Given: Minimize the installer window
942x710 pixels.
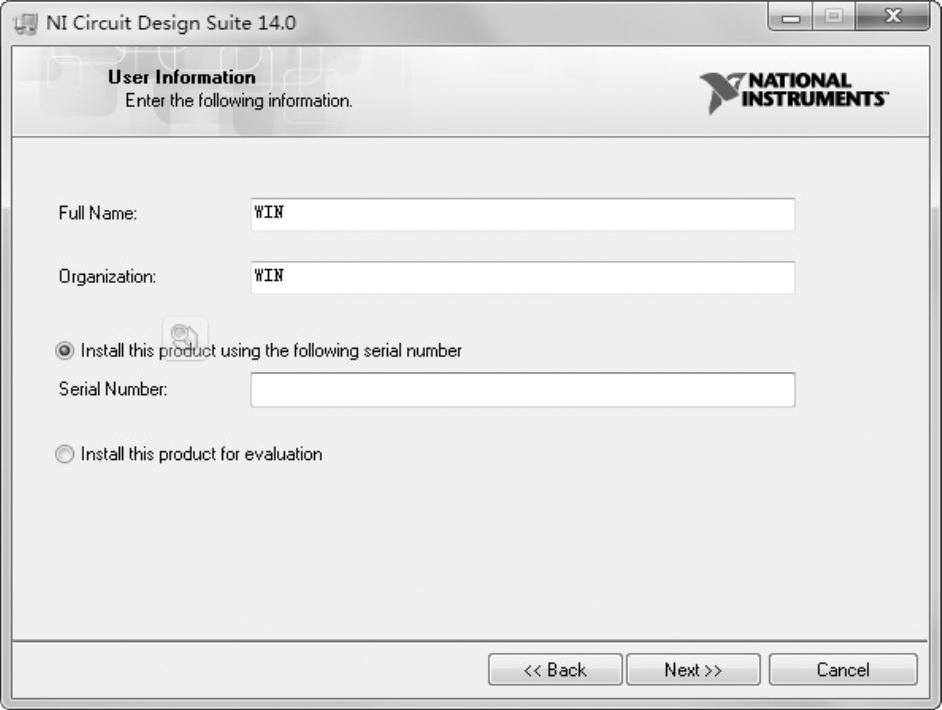Looking at the screenshot, I should [x=791, y=16].
